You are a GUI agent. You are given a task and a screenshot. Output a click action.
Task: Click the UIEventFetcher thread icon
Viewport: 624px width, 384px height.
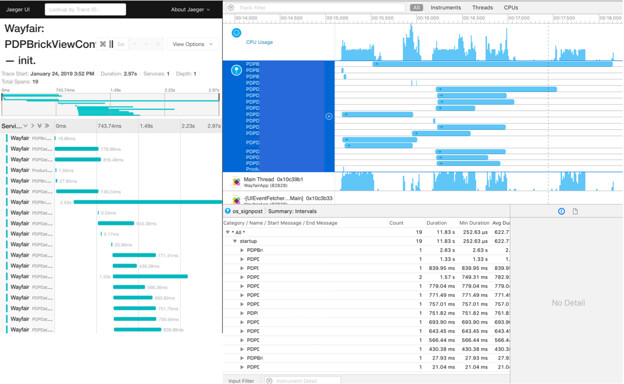236,200
